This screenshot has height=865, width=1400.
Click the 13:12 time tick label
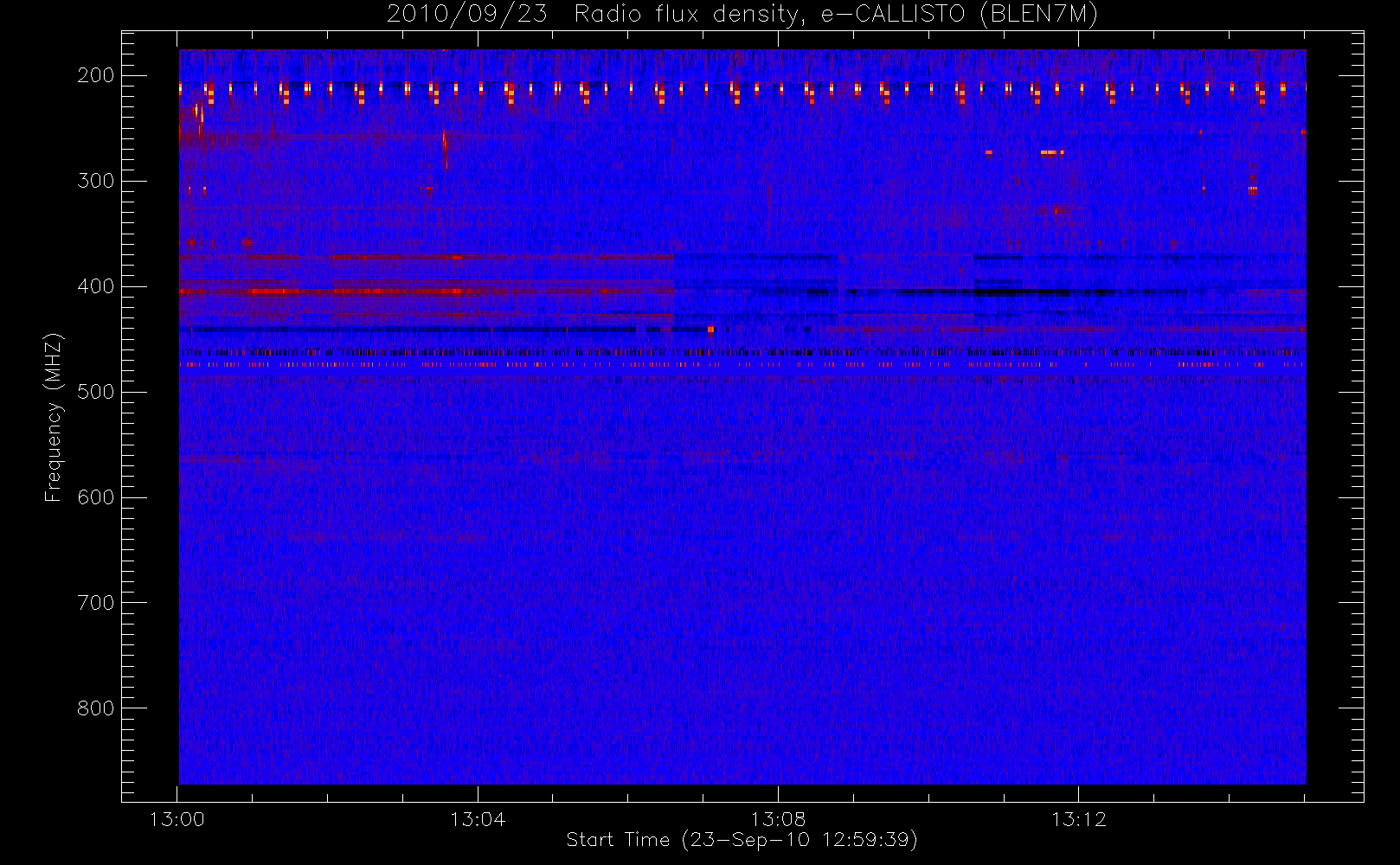1079,819
